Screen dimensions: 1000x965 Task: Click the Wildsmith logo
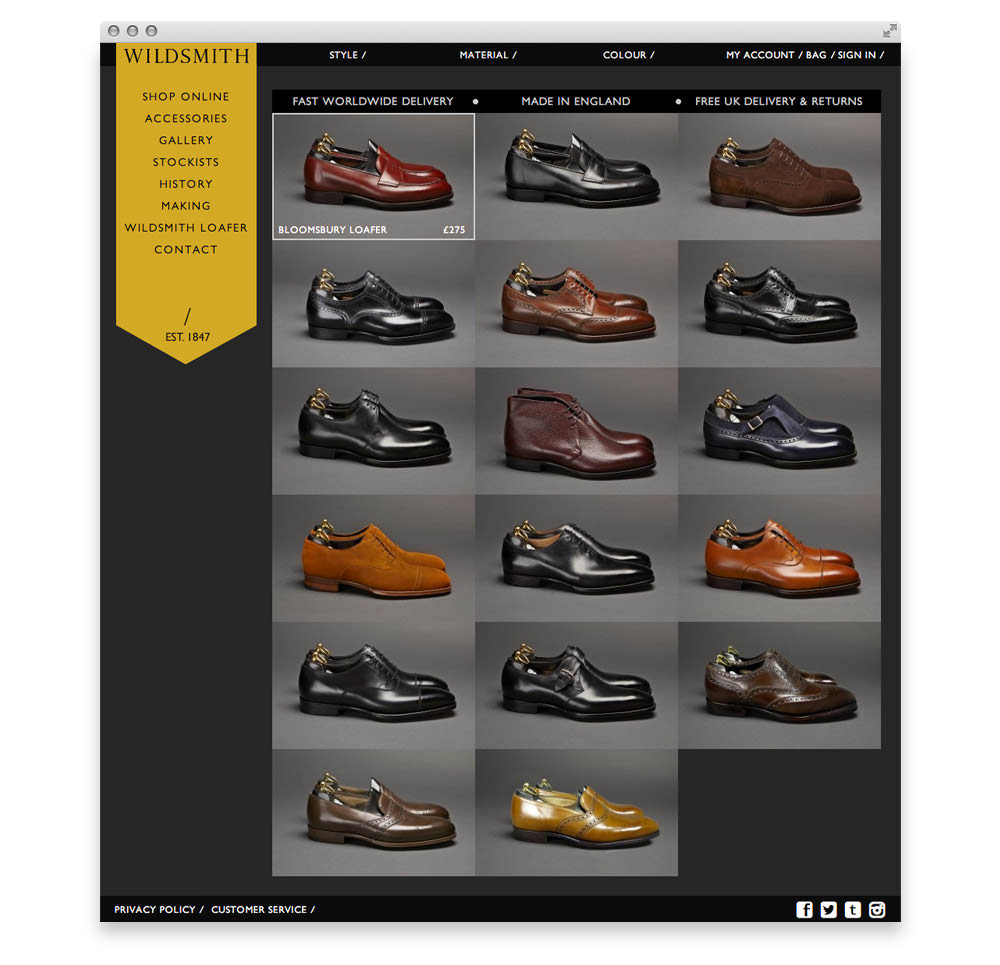click(186, 56)
